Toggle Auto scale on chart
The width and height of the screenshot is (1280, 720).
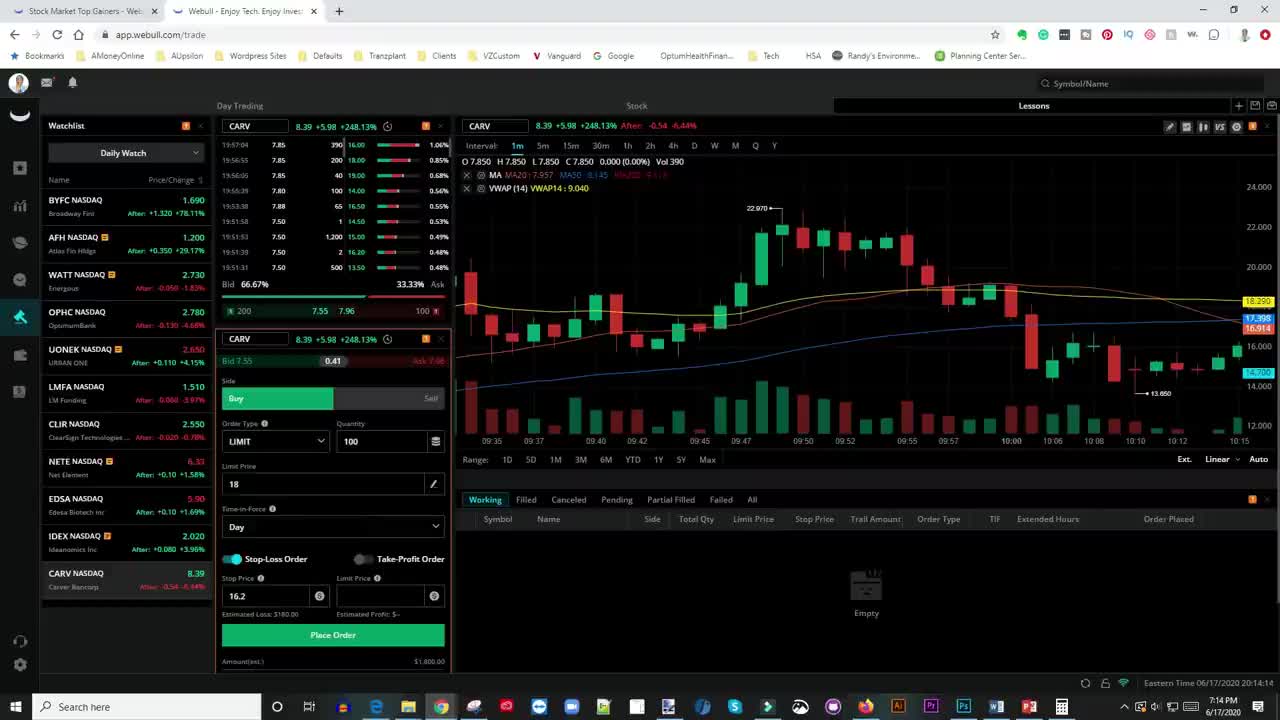click(x=1258, y=459)
